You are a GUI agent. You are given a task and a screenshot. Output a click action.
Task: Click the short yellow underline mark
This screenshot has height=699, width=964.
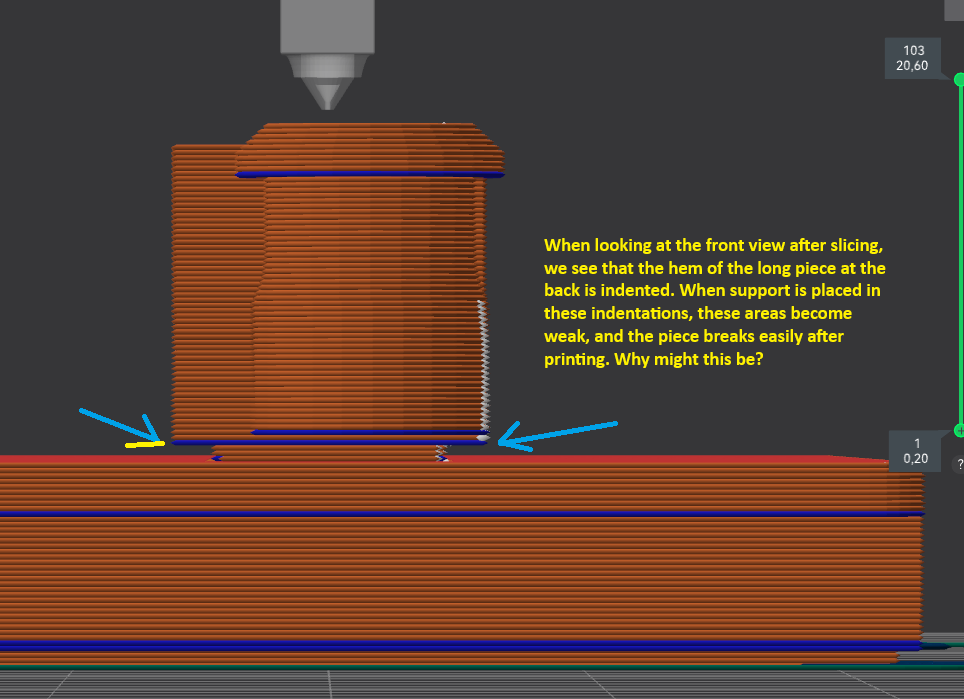[x=145, y=444]
